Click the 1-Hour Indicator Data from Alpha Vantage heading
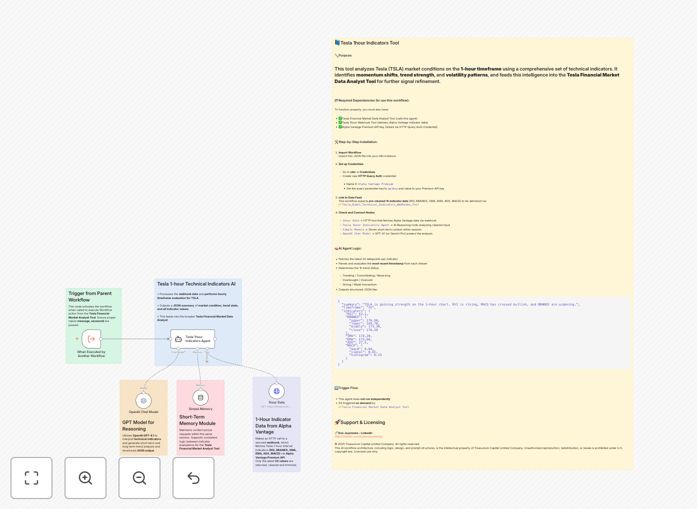Screen dimensions: 697x509 coord(273,425)
